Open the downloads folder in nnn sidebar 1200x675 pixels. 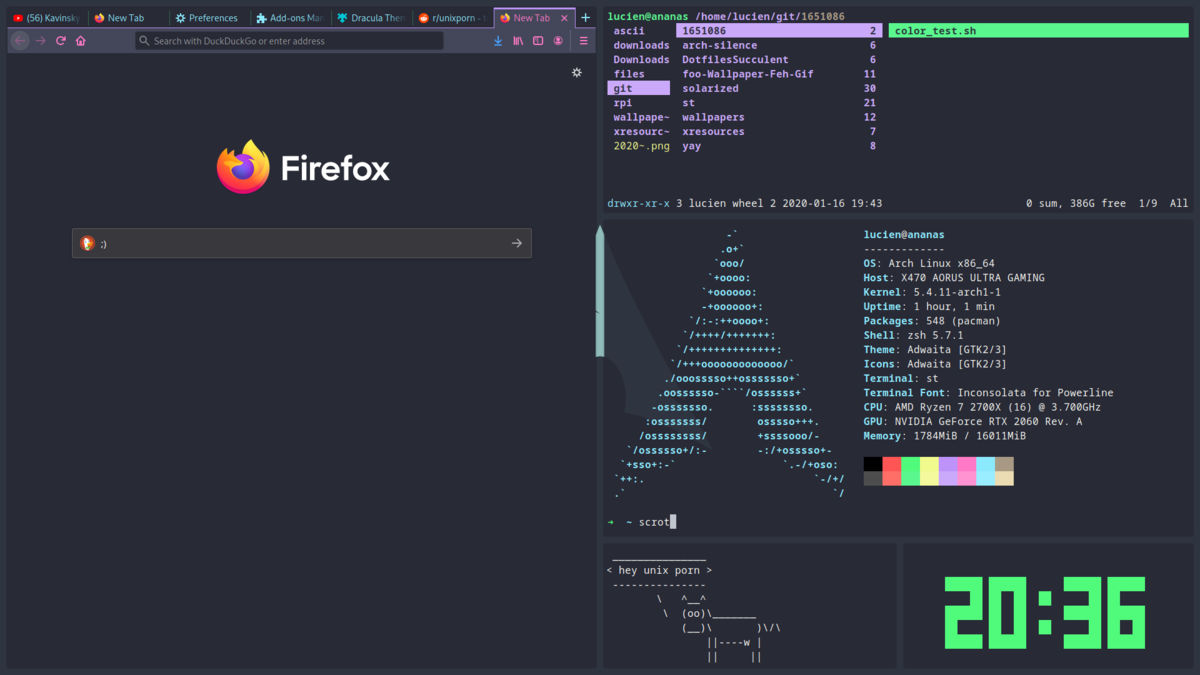click(641, 44)
